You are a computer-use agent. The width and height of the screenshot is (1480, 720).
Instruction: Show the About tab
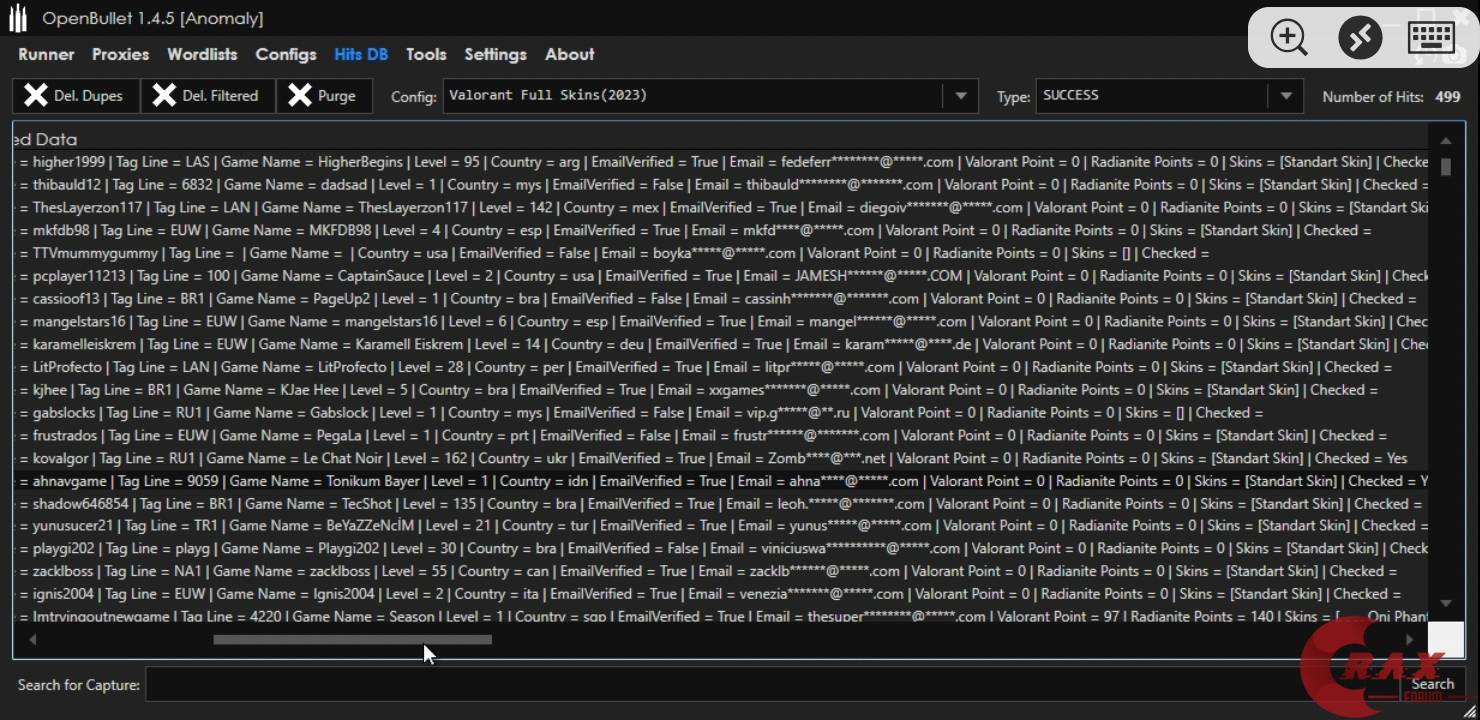tap(569, 55)
